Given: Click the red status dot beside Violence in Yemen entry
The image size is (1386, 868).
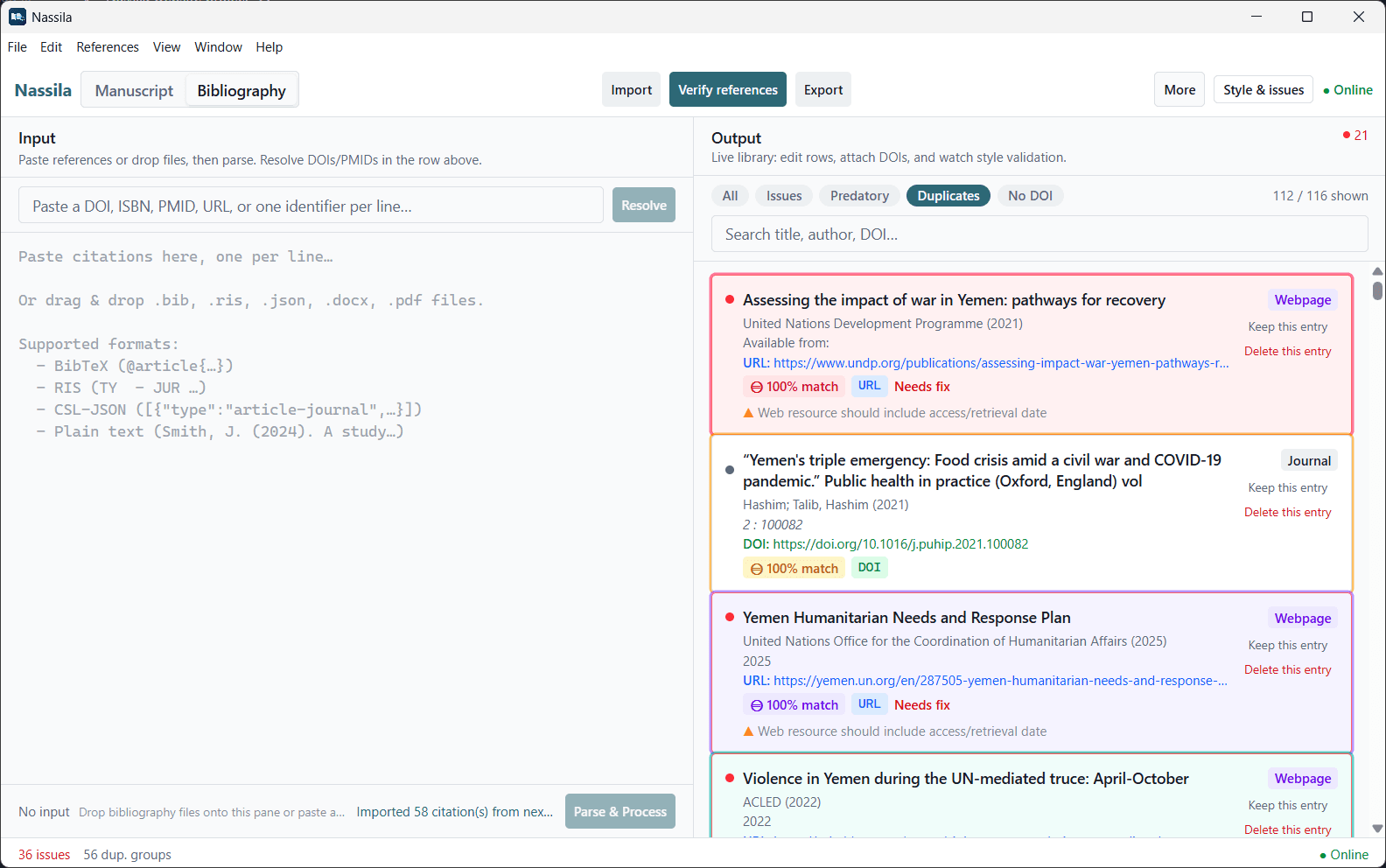Looking at the screenshot, I should tap(730, 778).
